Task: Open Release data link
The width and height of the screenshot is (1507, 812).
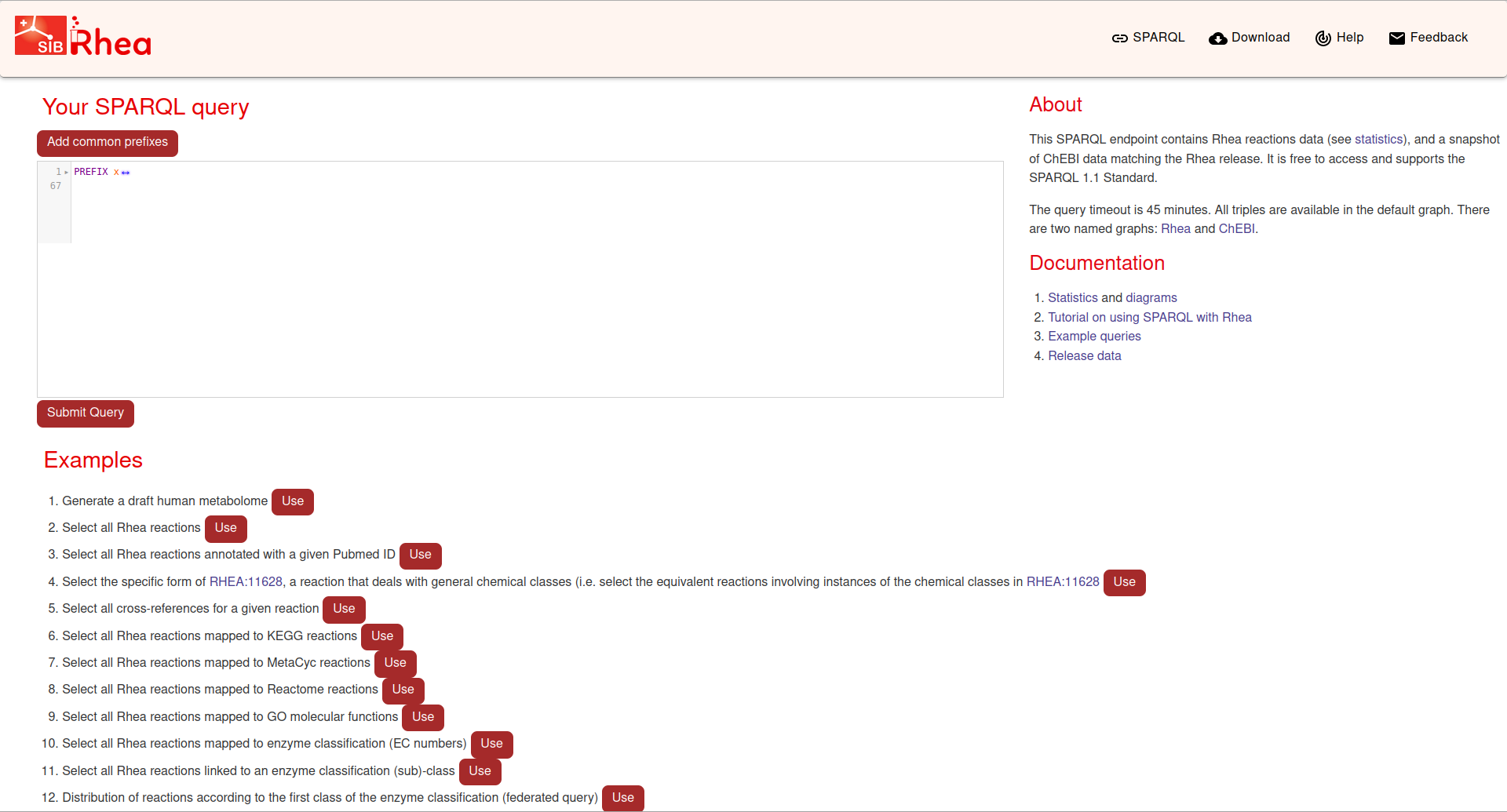Action: 1085,356
